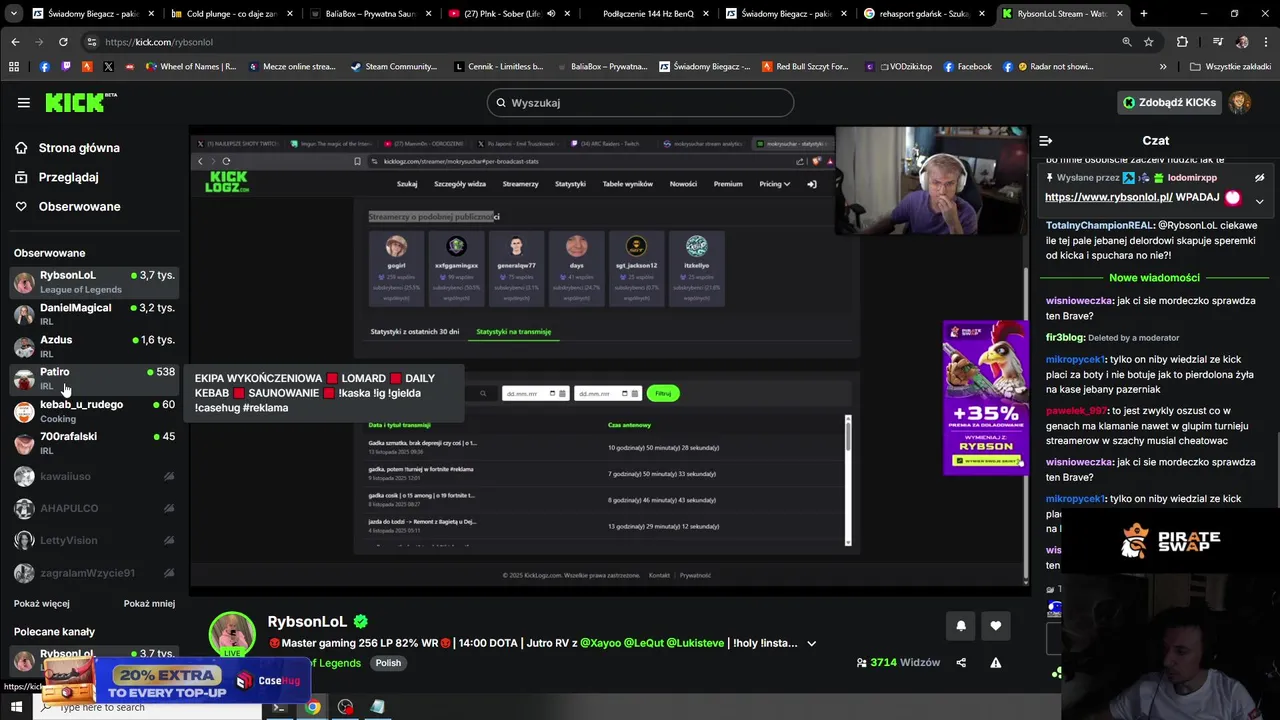
Task: Click @LeQut mention in title
Action: coord(644,643)
